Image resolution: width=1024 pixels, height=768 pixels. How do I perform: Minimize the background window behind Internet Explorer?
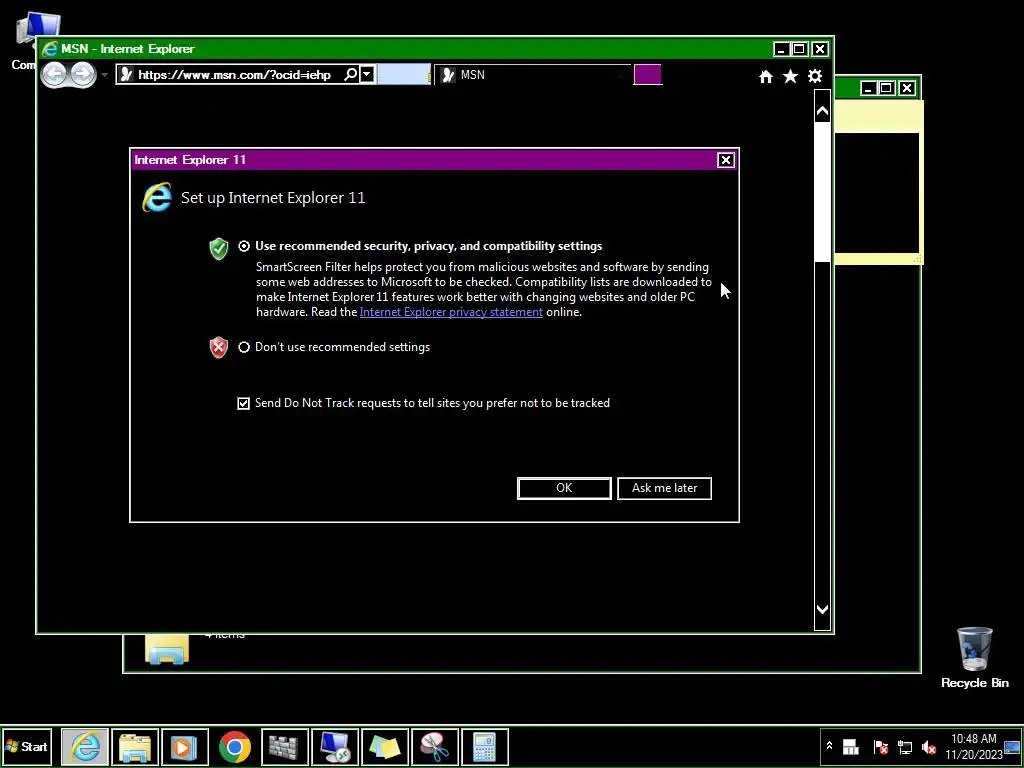pyautogui.click(x=868, y=88)
